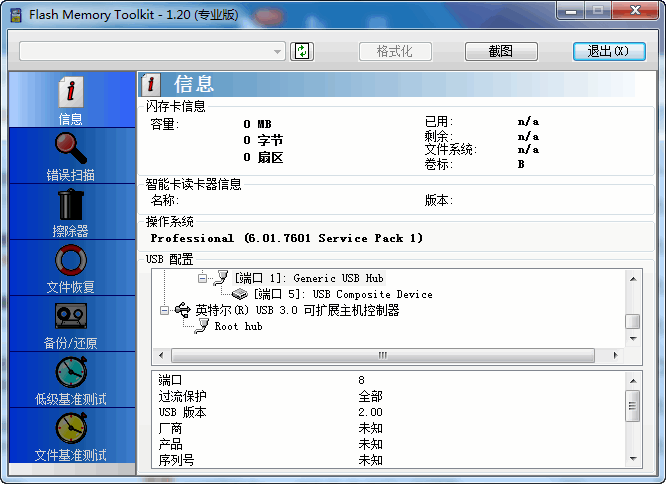Click the 截图 screenshot button

point(501,51)
